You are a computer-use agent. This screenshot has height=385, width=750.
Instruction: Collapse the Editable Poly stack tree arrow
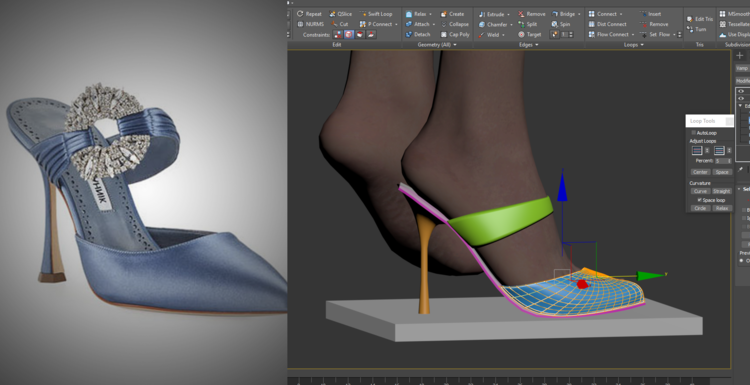(741, 106)
